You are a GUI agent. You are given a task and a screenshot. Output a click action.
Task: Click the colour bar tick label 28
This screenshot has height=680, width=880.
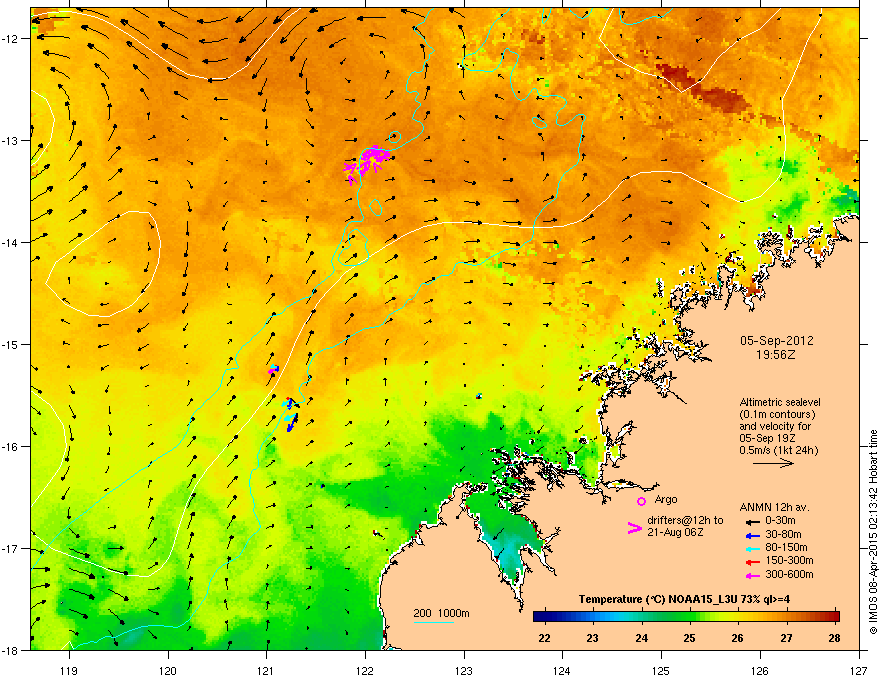pos(835,638)
